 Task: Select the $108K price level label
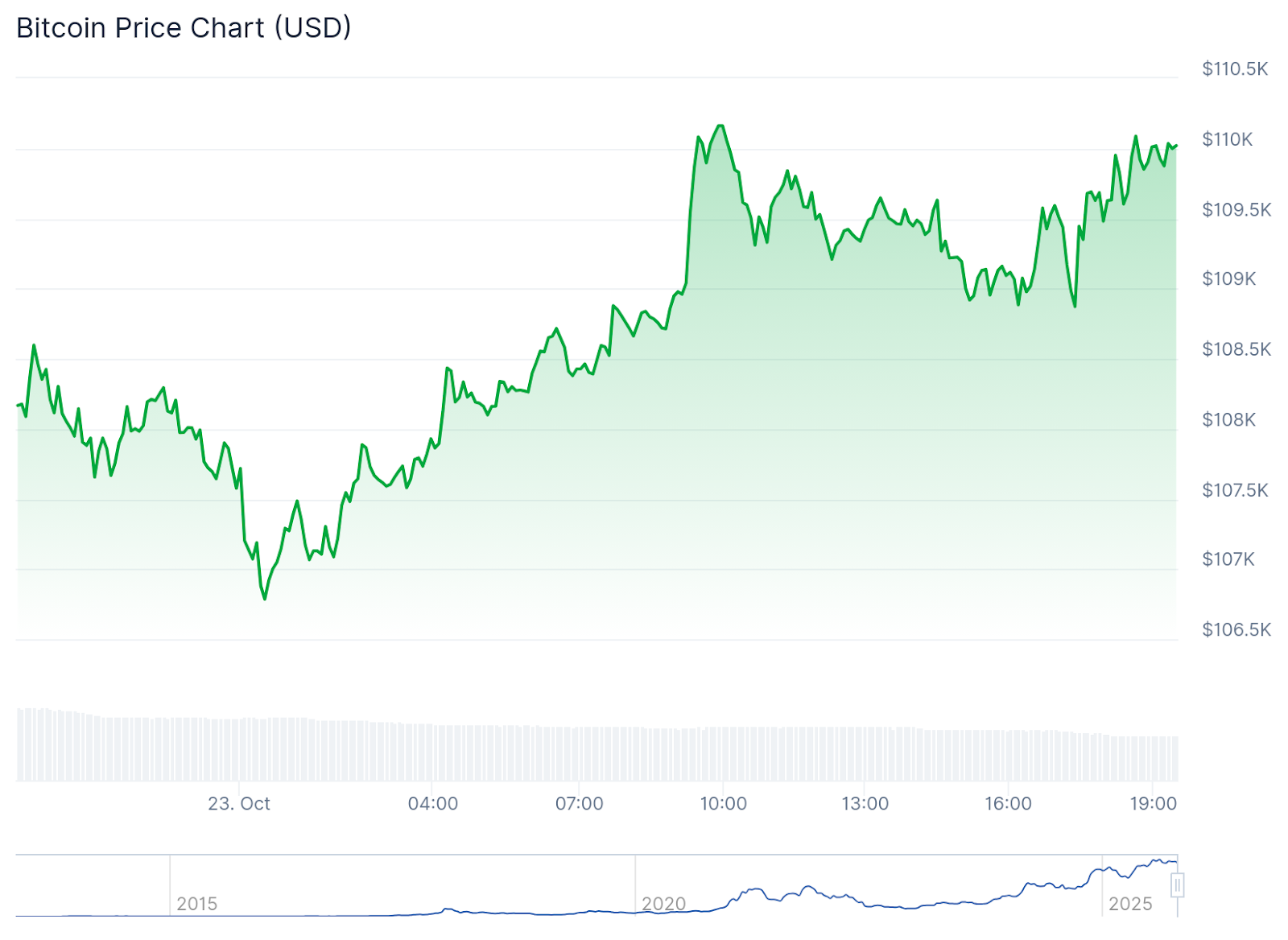click(1229, 419)
